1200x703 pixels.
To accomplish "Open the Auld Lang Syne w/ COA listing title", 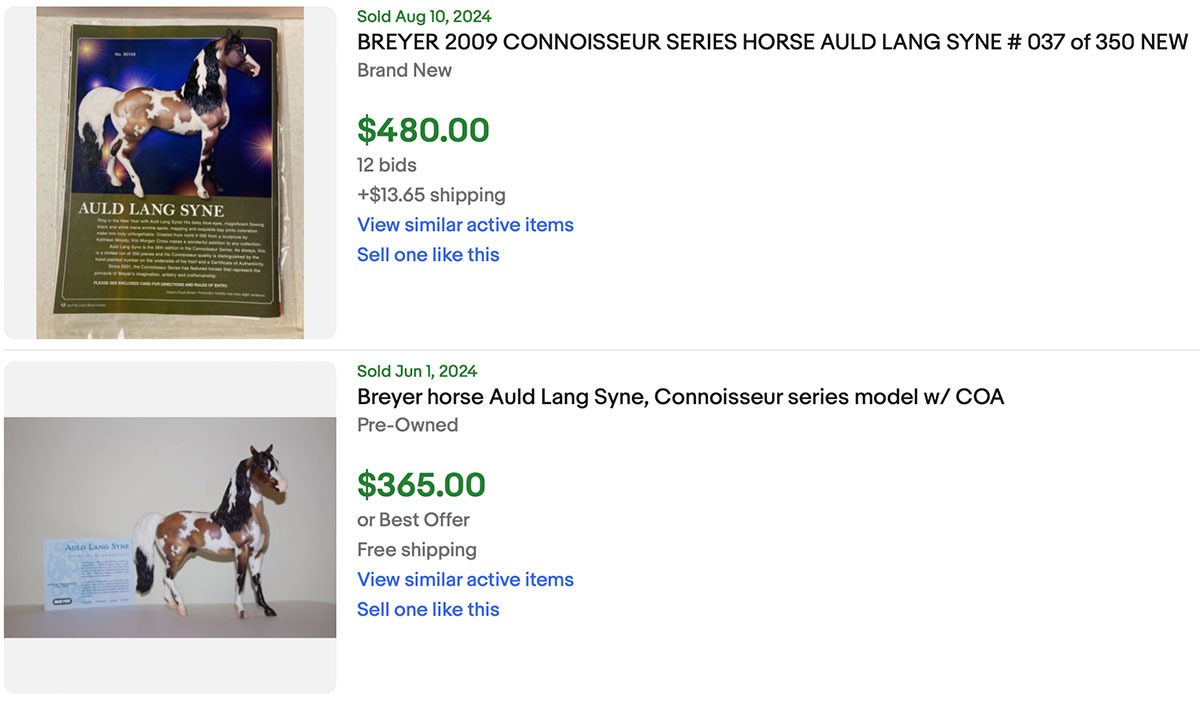I will click(680, 397).
